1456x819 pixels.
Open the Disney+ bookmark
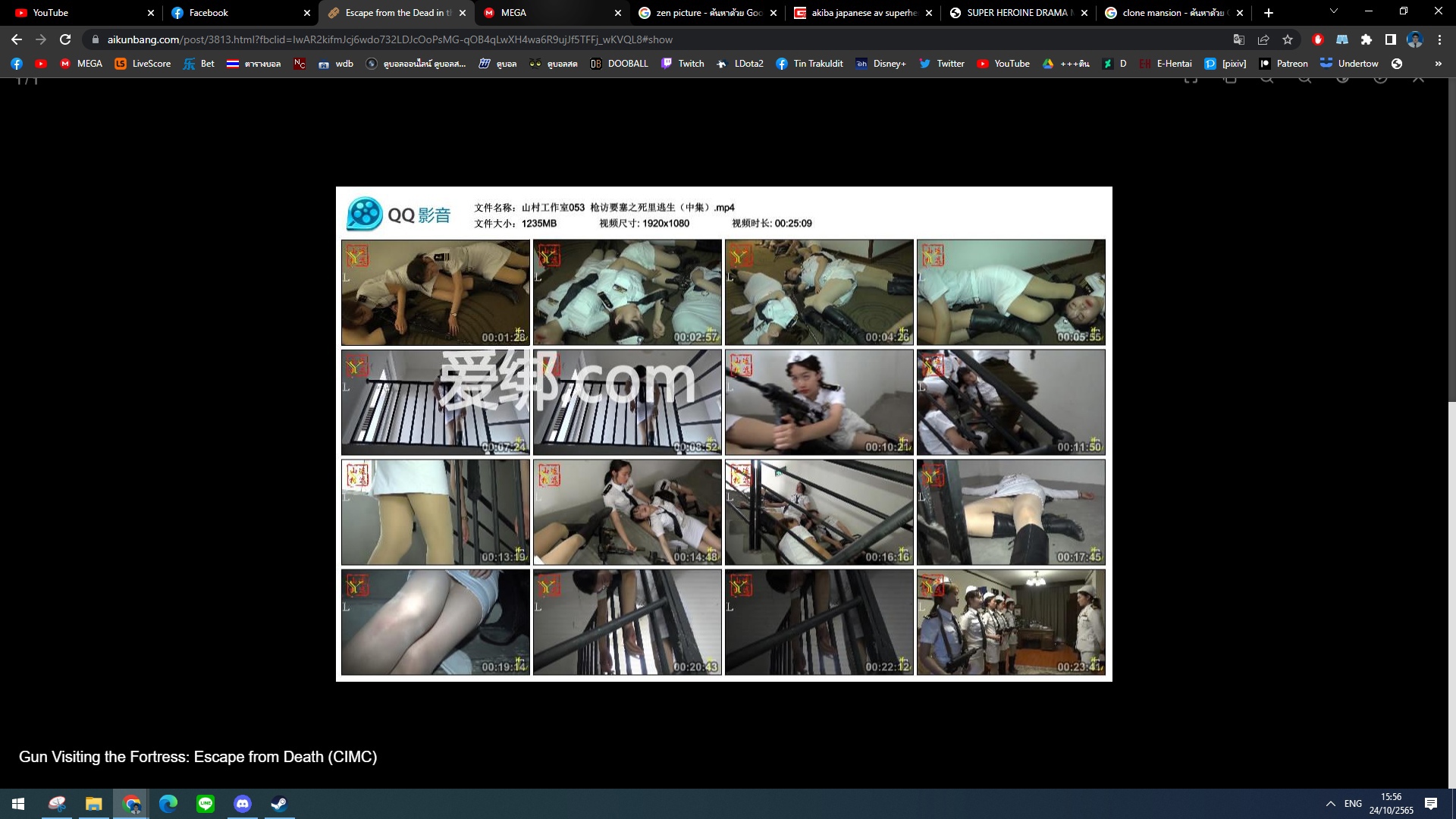(x=880, y=64)
